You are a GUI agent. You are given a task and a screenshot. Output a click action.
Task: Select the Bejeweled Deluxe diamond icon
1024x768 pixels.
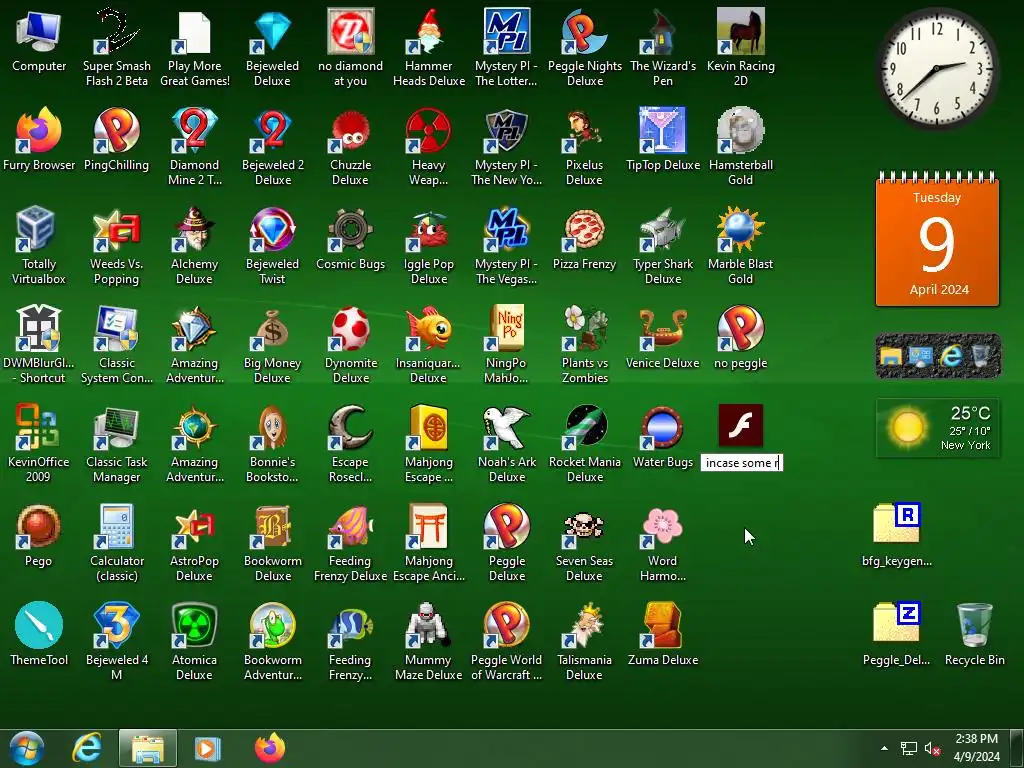point(272,33)
